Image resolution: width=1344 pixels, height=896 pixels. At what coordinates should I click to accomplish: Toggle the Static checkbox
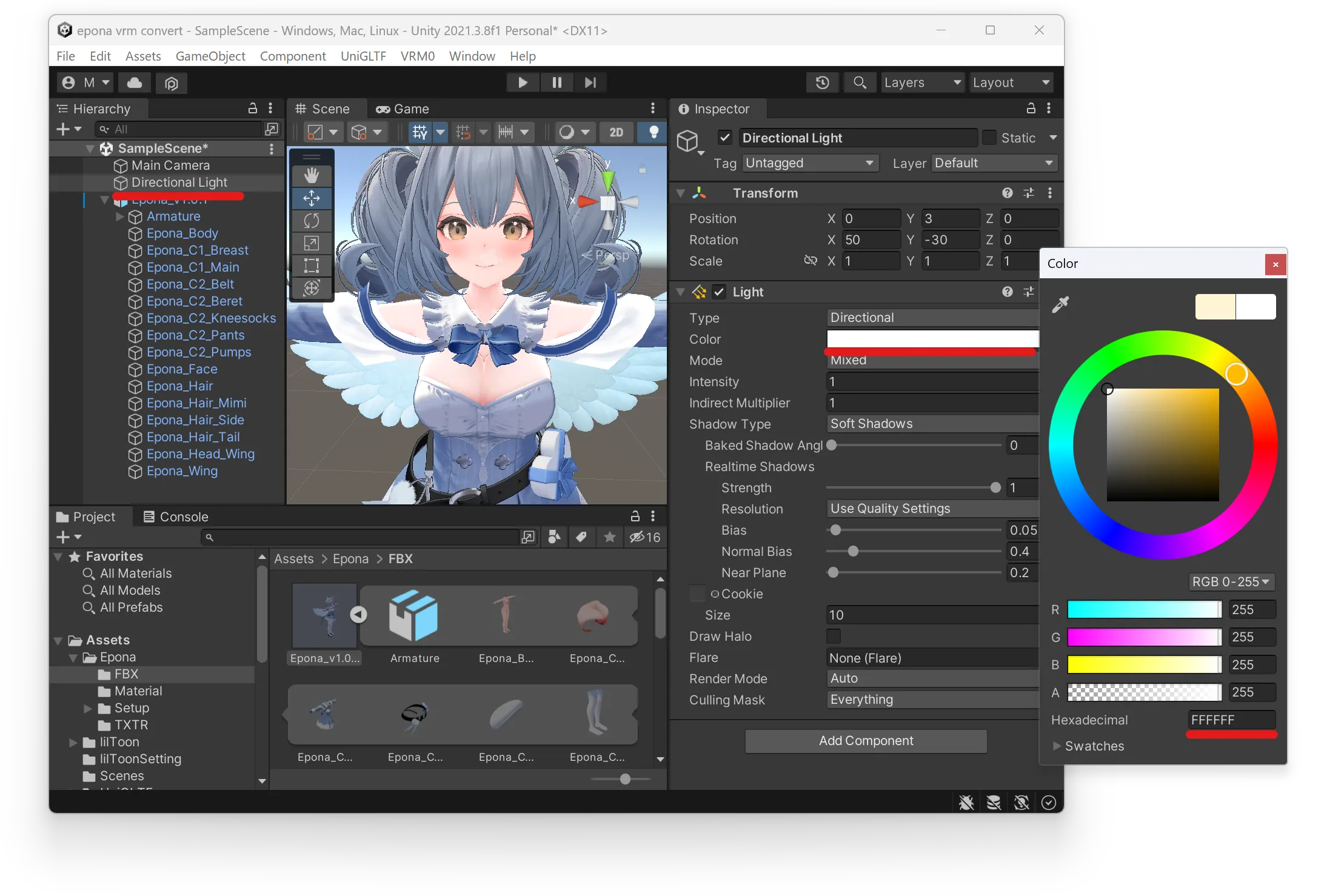(x=989, y=138)
